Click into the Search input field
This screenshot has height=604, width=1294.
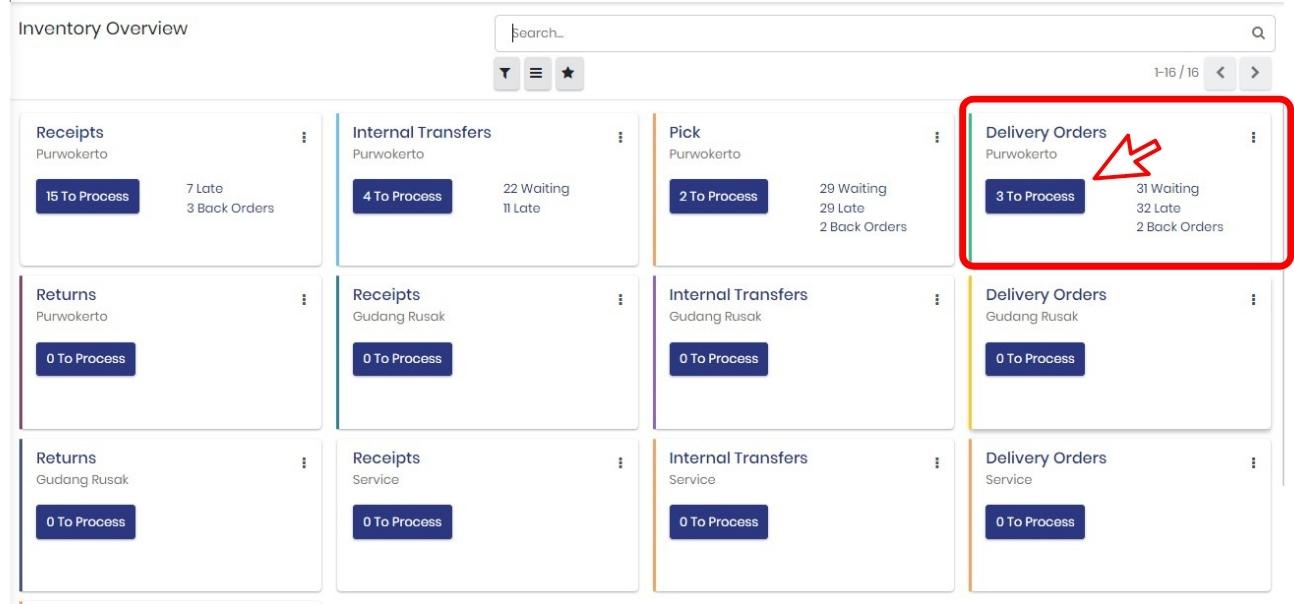(870, 33)
